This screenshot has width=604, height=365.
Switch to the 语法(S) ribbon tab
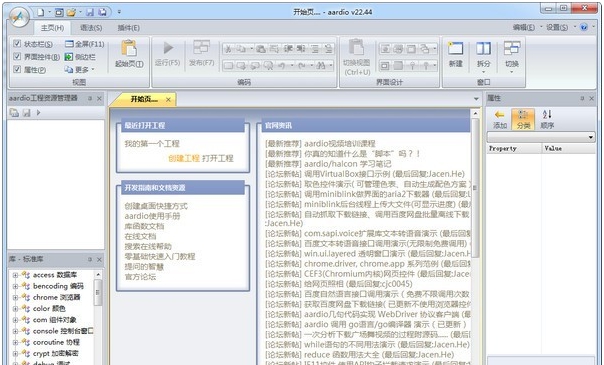pos(91,28)
